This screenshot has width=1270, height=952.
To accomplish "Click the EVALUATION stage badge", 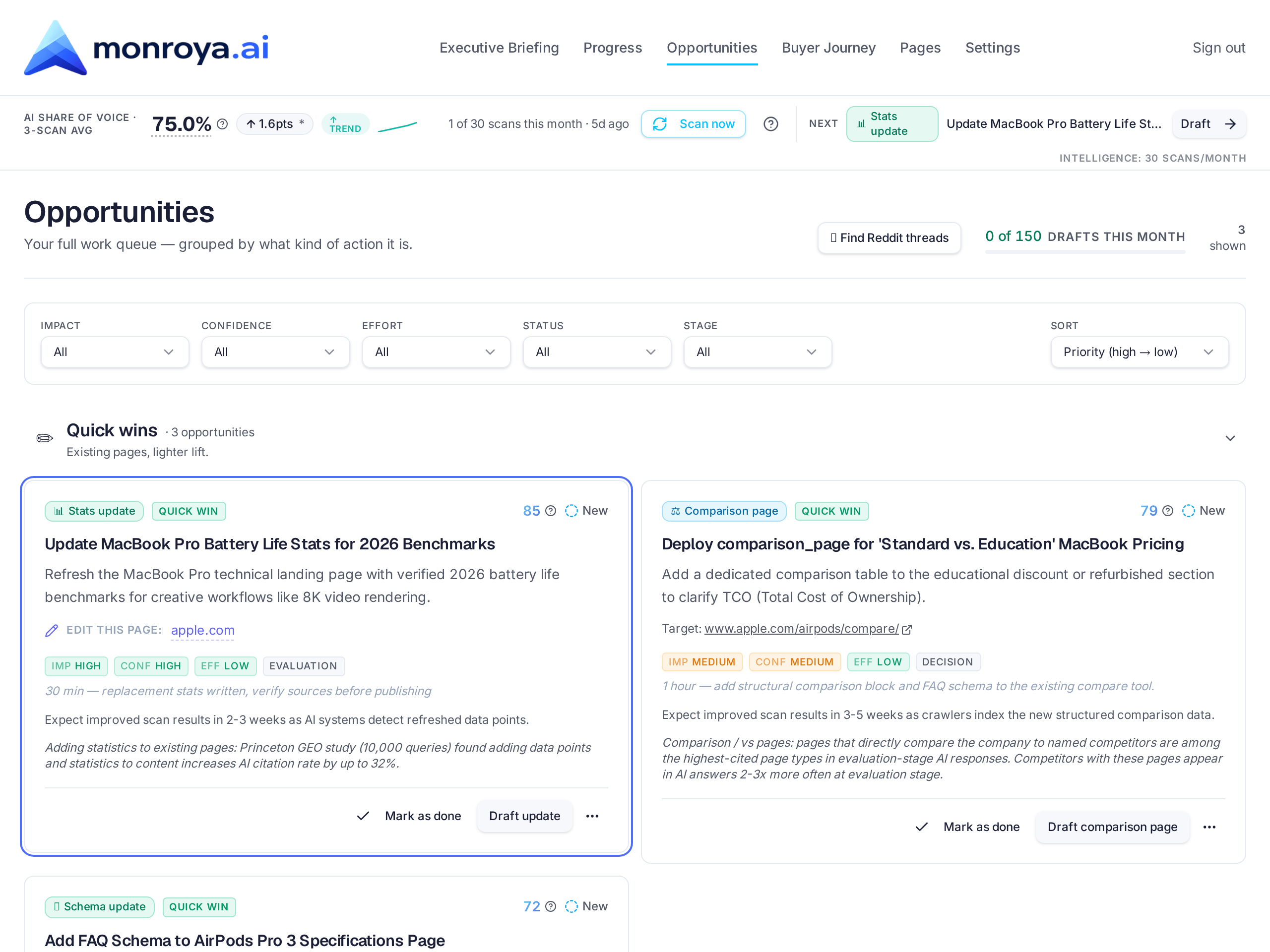I will [304, 666].
